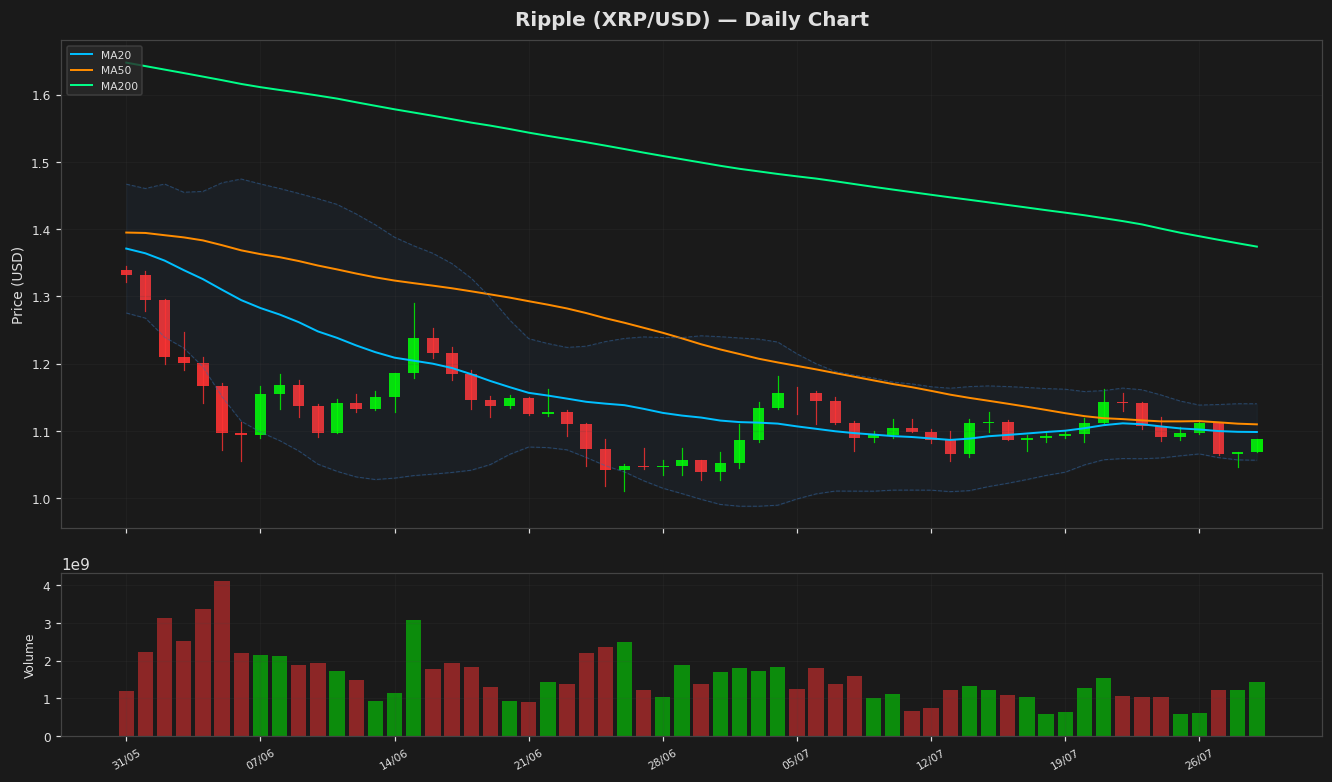Click the 07/06 date label
The height and width of the screenshot is (782, 1332).
pos(260,760)
